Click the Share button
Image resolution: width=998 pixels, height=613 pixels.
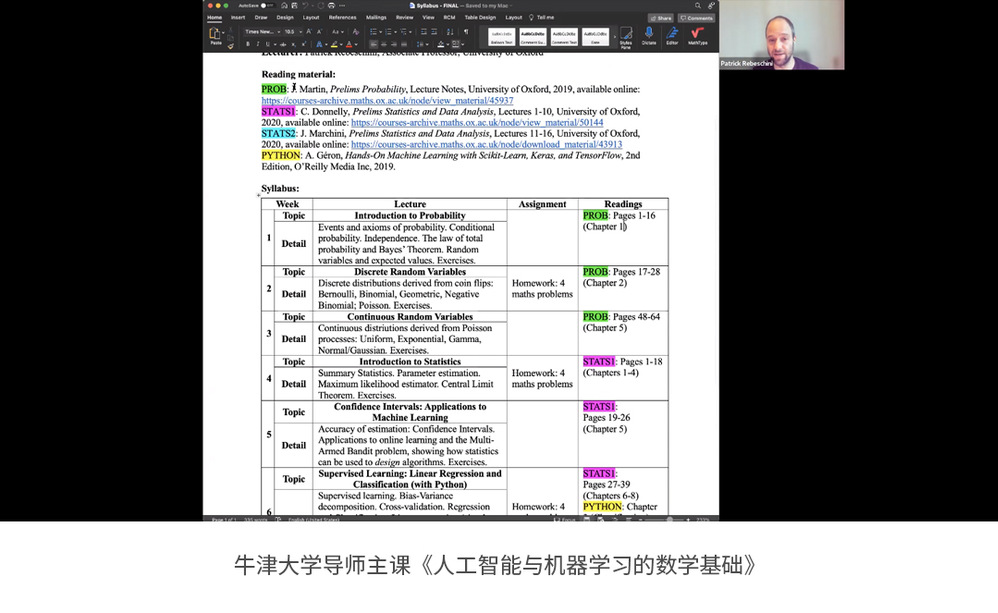[x=660, y=18]
